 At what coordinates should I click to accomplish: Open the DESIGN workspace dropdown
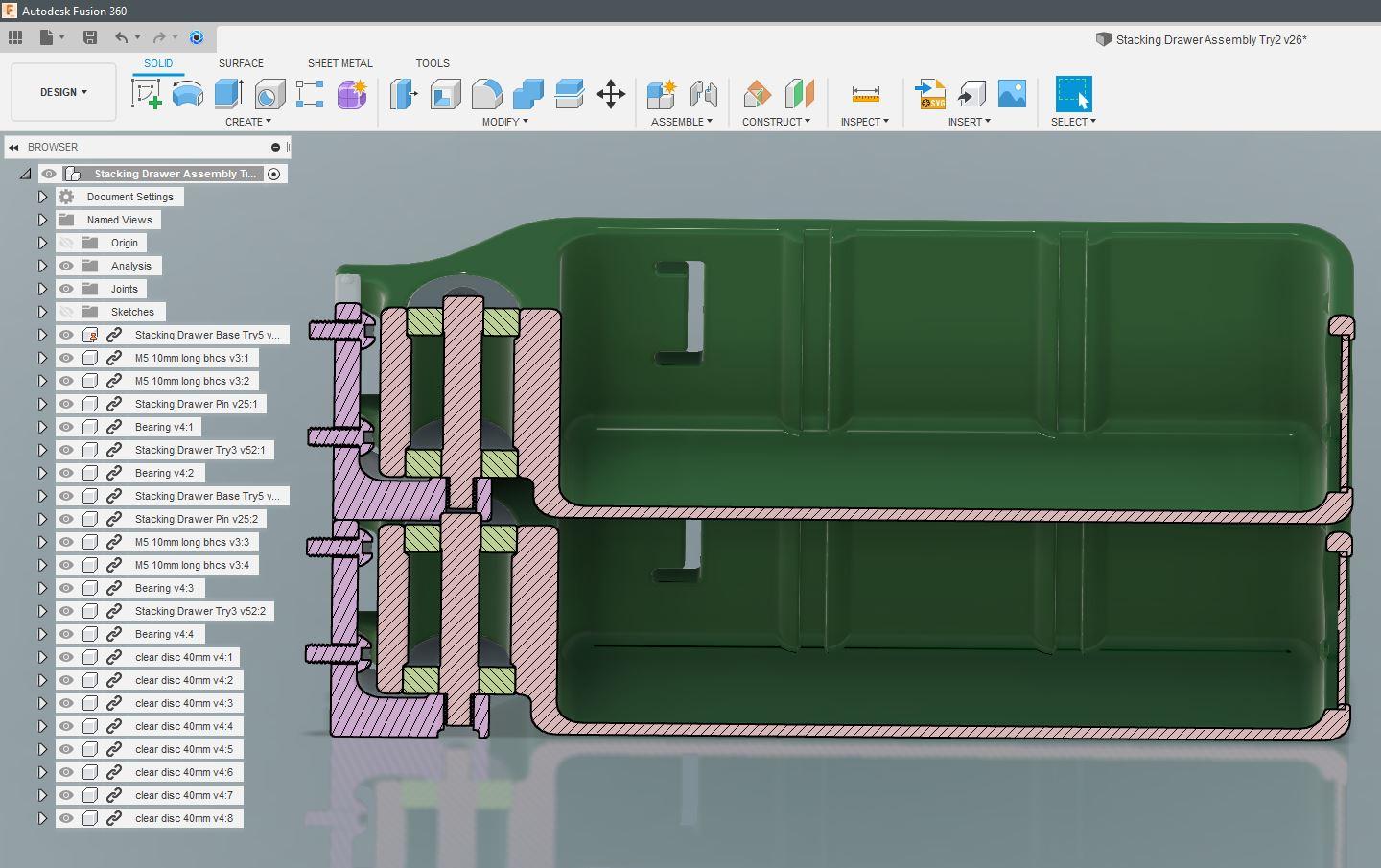61,91
